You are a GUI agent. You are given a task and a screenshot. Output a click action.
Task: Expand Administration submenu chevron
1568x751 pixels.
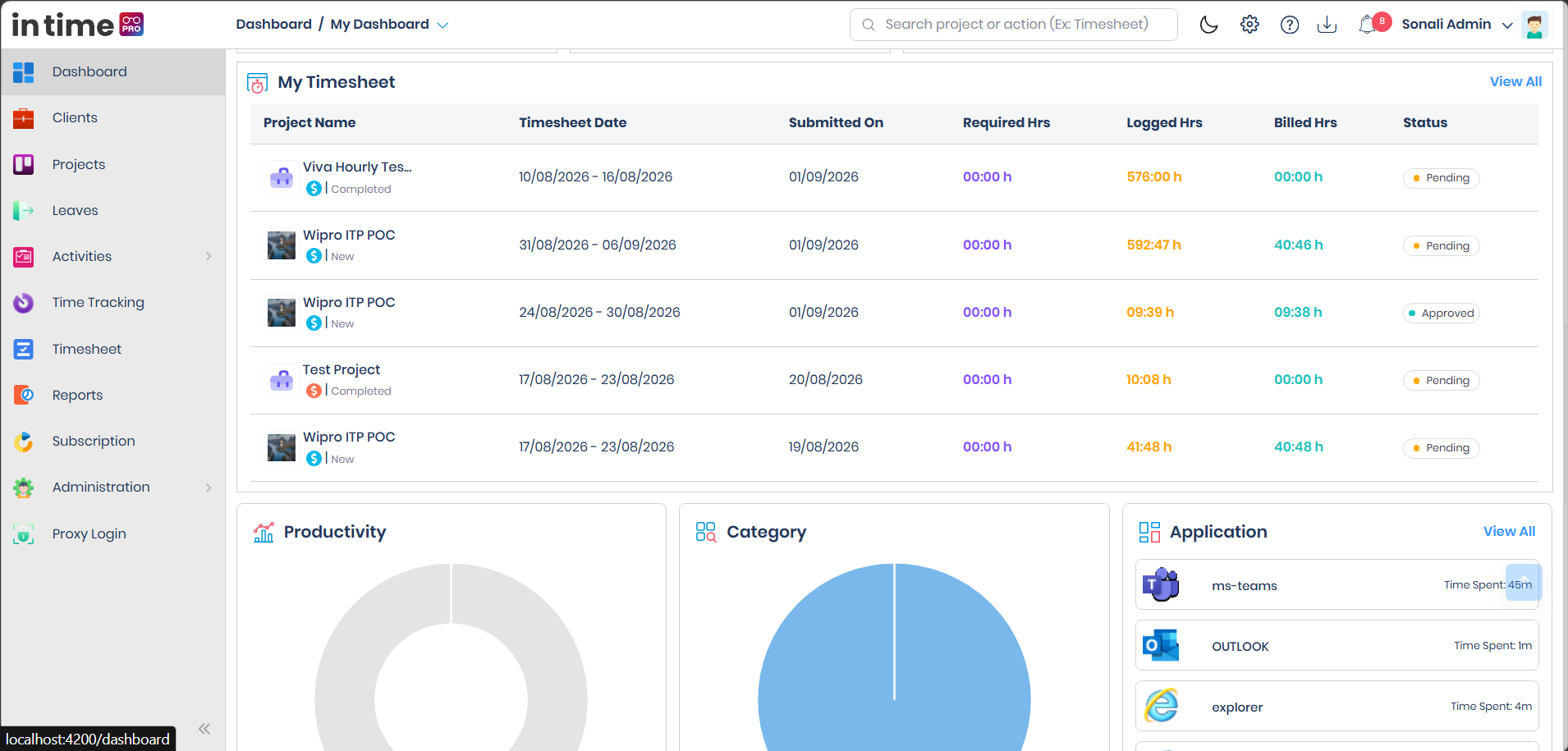click(209, 488)
